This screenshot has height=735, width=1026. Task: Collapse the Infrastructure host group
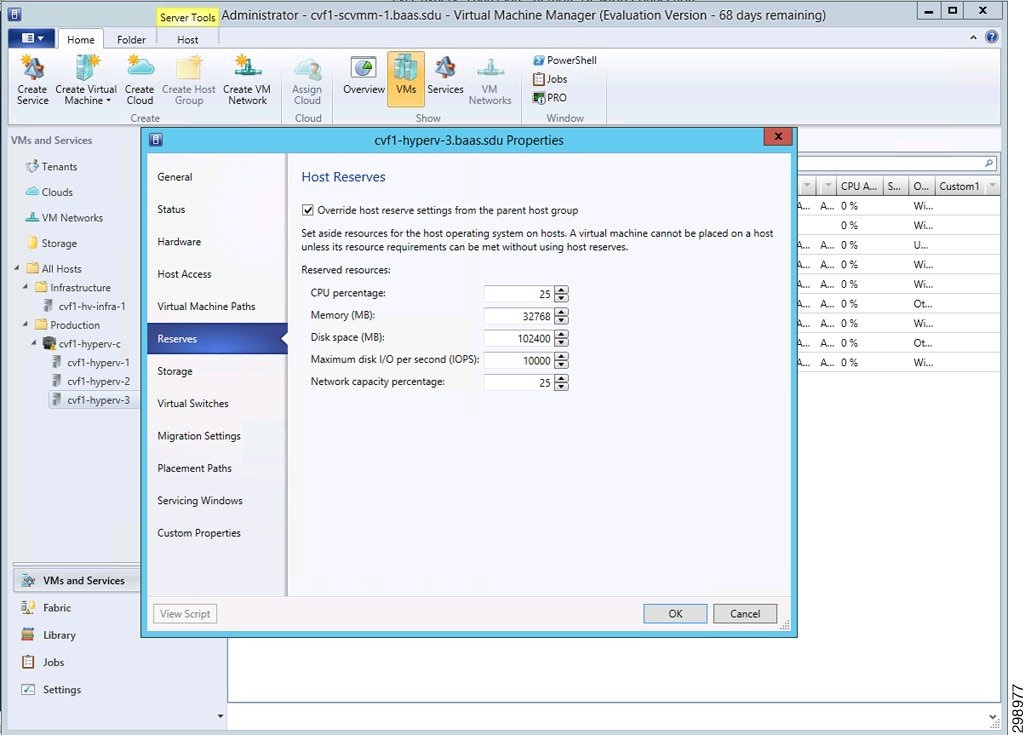coord(26,287)
